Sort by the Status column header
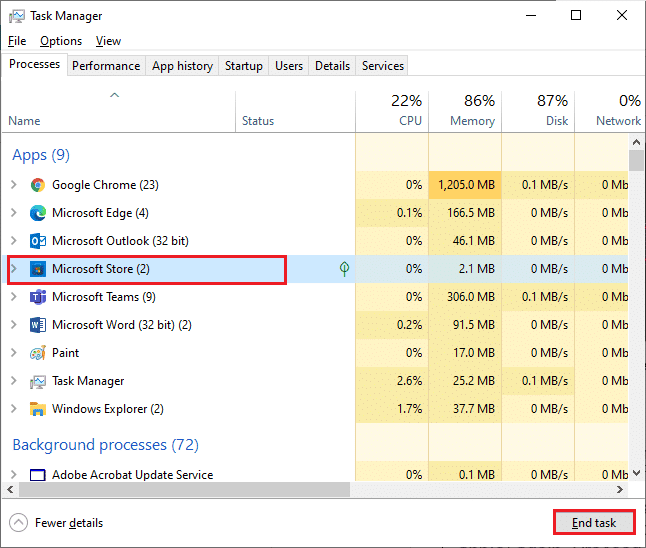The image size is (646, 548). [295, 111]
